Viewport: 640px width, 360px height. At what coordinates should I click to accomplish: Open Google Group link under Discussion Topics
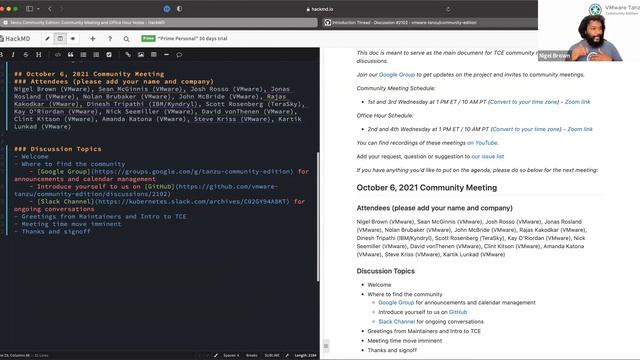pos(396,303)
